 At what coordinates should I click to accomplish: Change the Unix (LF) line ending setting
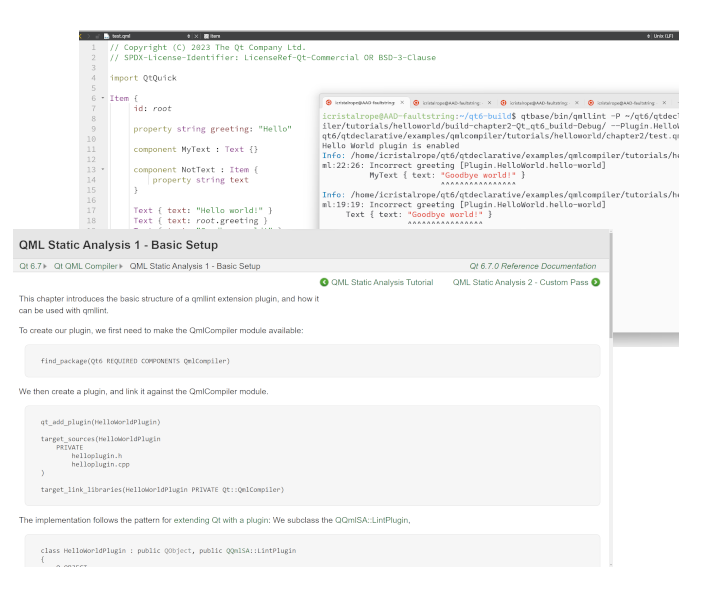[x=663, y=36]
